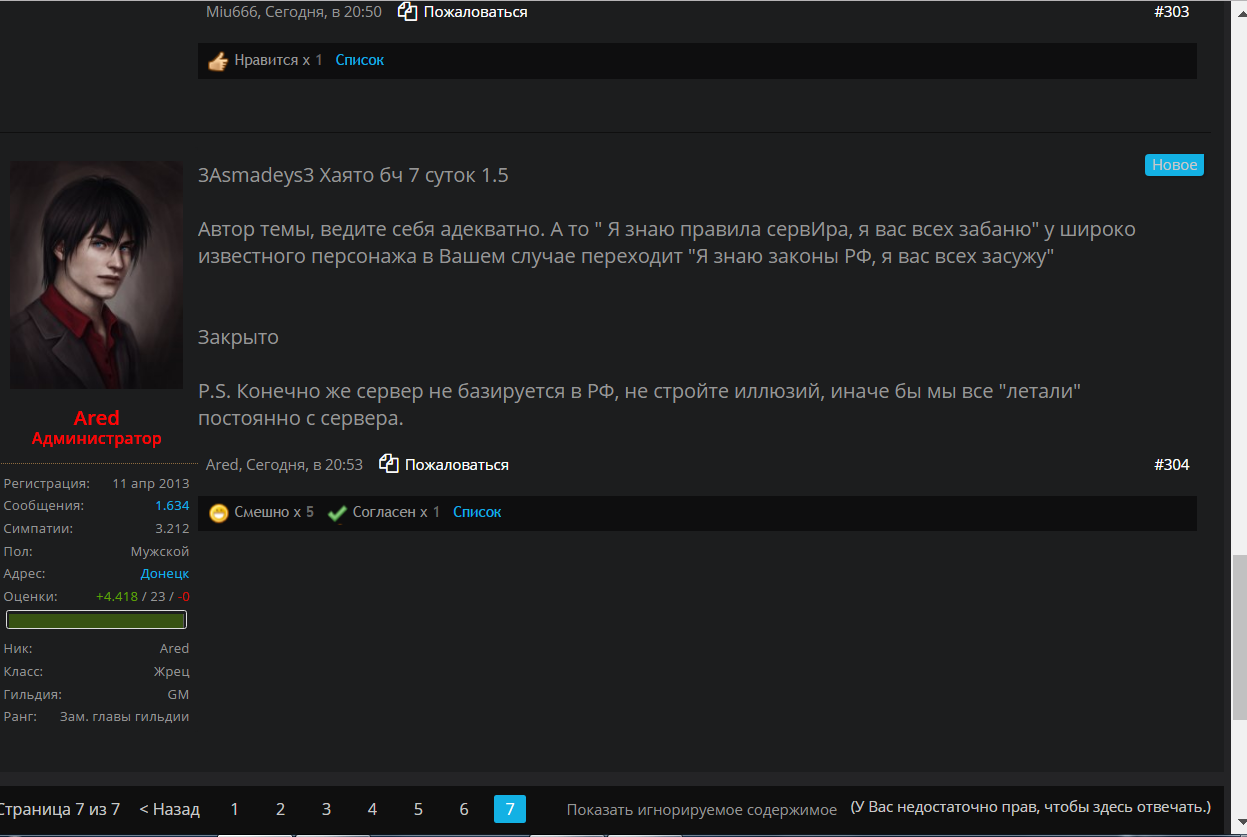
Task: Go to page 4 of thread
Action: (x=372, y=809)
